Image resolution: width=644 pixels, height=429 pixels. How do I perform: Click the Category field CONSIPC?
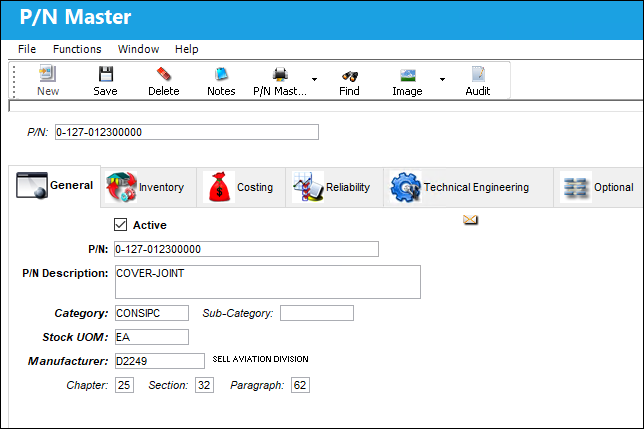click(x=152, y=313)
